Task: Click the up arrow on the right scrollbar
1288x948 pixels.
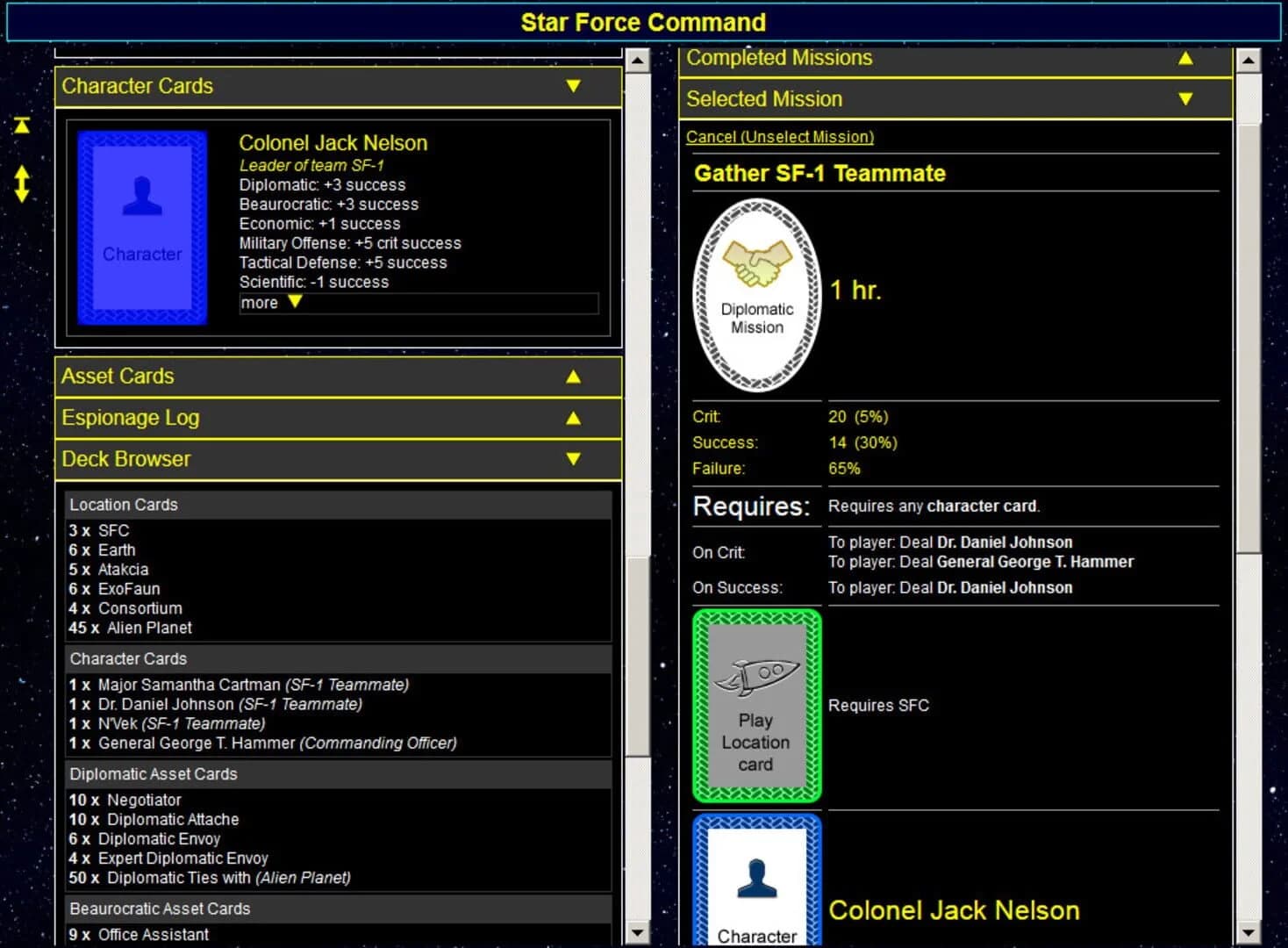Action: (x=1249, y=61)
